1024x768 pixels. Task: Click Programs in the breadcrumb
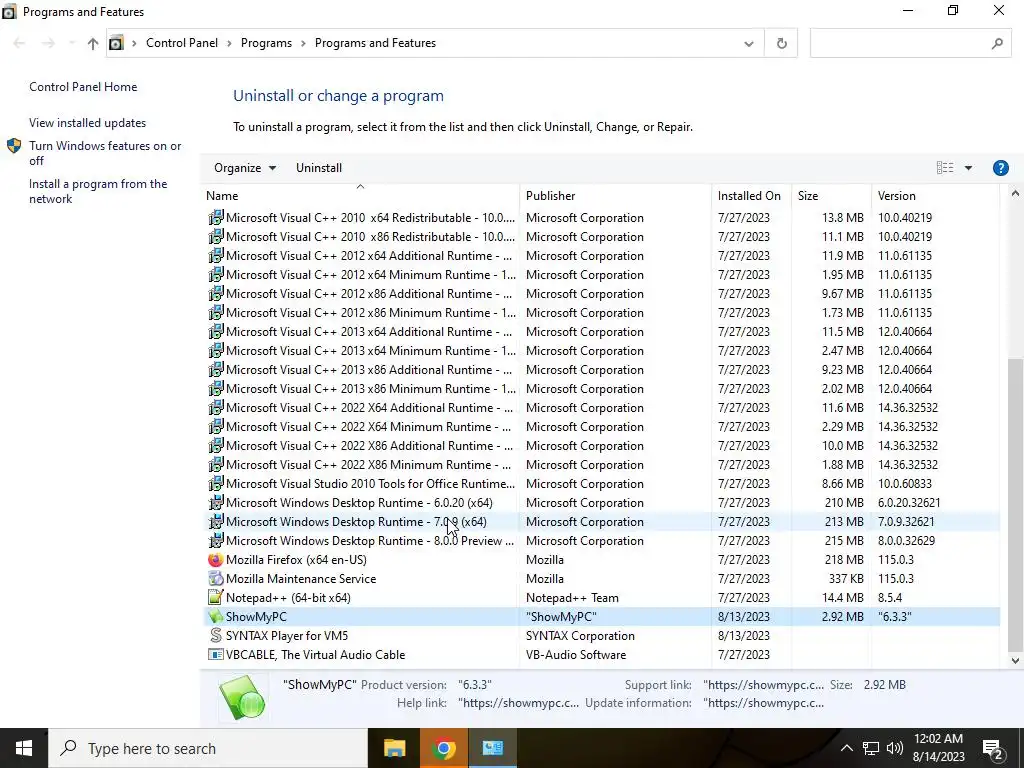coord(266,43)
